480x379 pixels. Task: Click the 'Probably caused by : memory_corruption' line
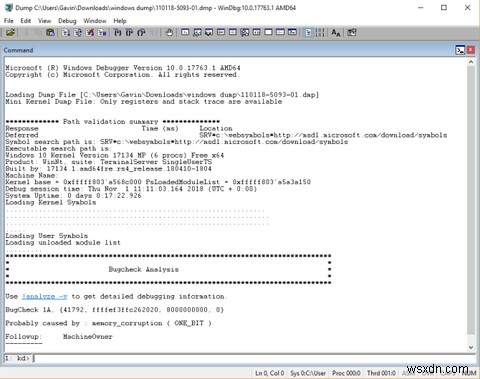[108, 323]
